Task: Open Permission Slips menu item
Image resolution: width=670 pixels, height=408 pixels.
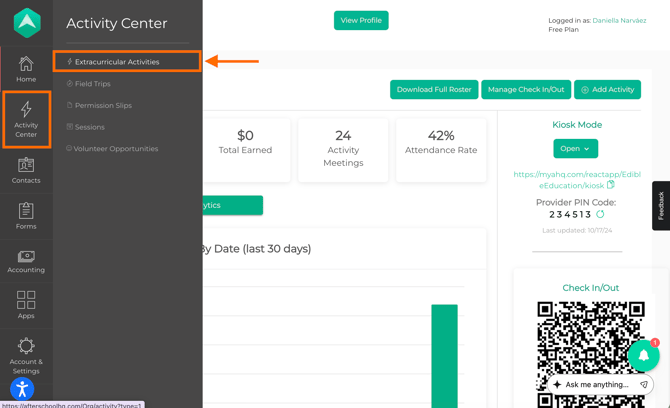Action: pyautogui.click(x=103, y=105)
